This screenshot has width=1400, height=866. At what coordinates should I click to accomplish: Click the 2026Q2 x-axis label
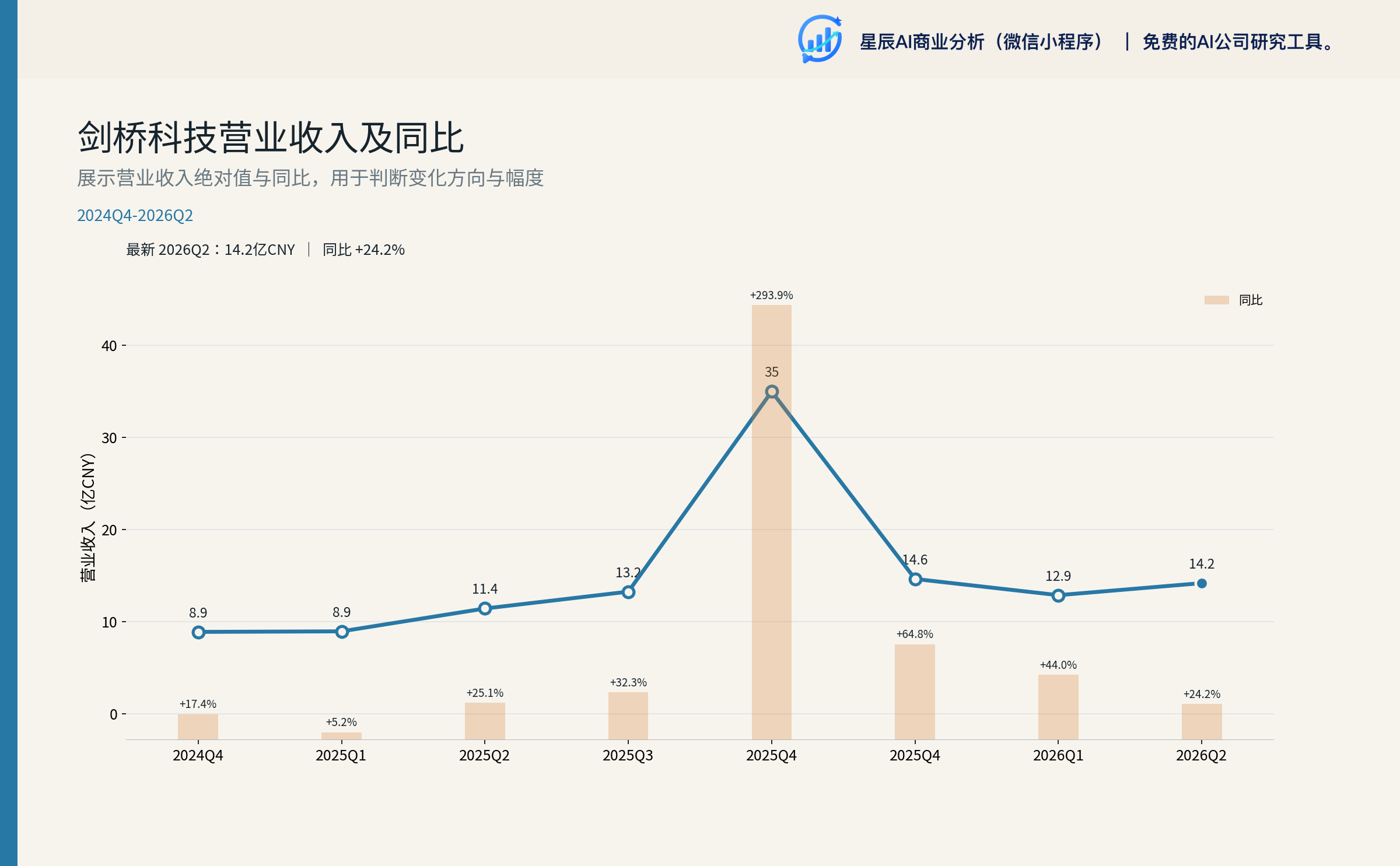(x=1201, y=755)
